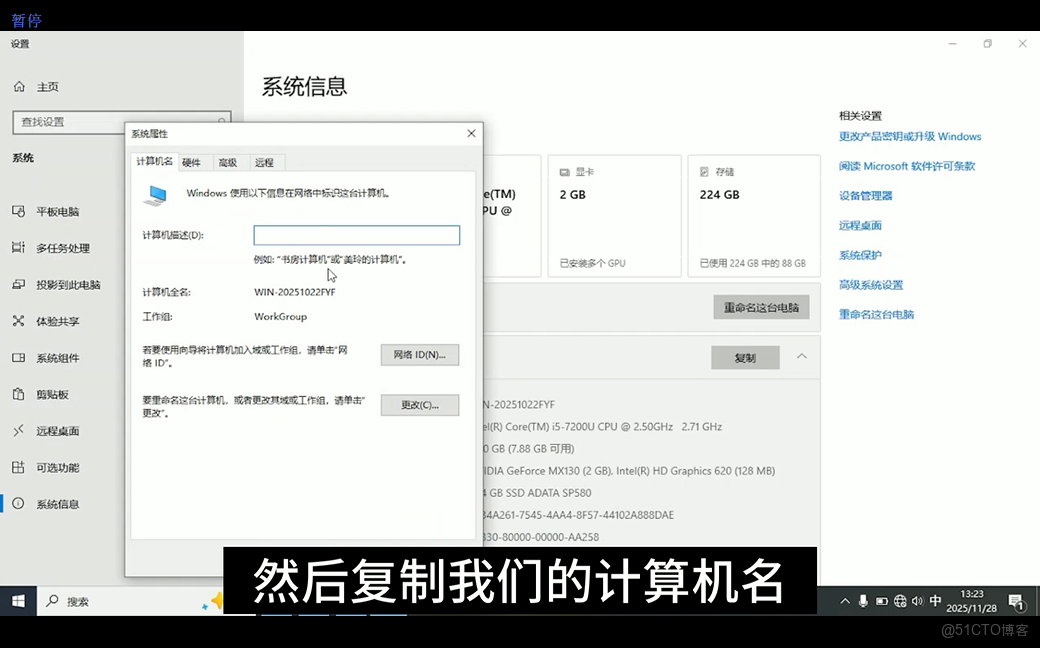The width and height of the screenshot is (1040, 648).
Task: Toggle the 中 input method indicator
Action: click(936, 601)
